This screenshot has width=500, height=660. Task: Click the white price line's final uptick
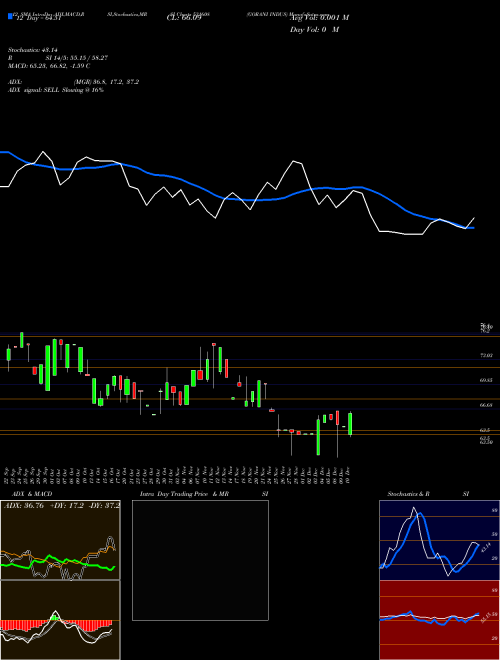point(470,223)
